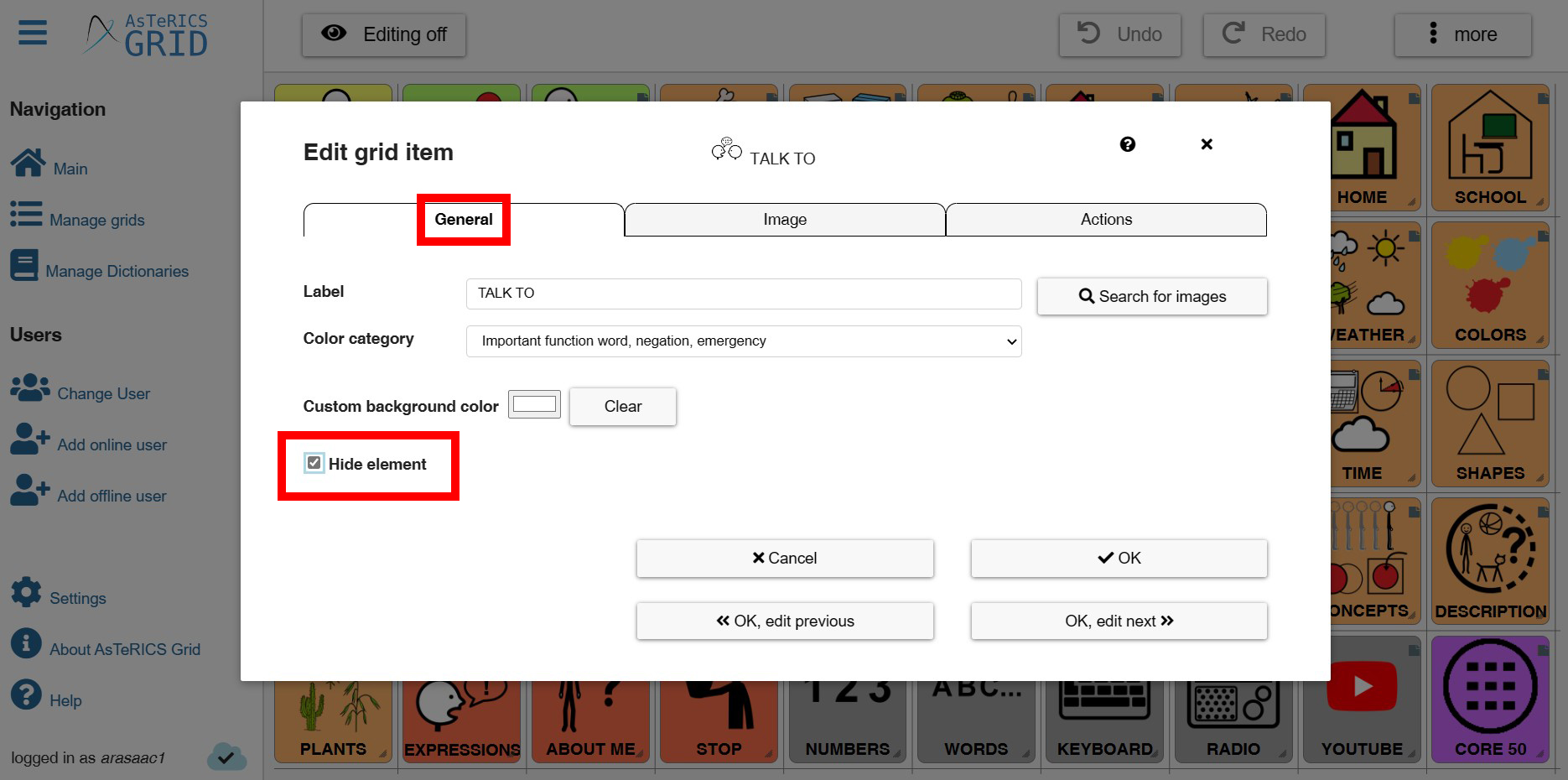
Task: Click the Redo button
Action: (1264, 34)
